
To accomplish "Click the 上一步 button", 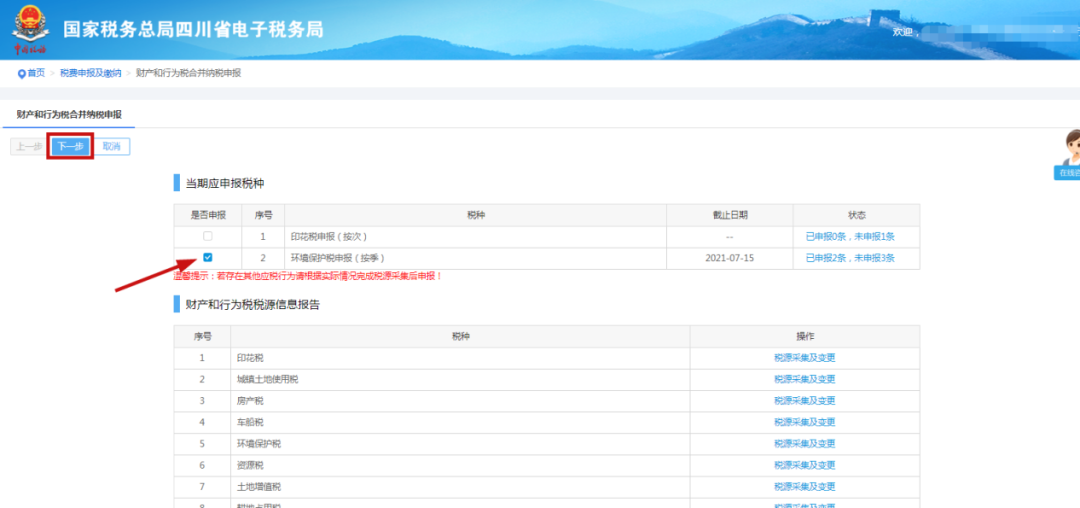I will [x=29, y=147].
